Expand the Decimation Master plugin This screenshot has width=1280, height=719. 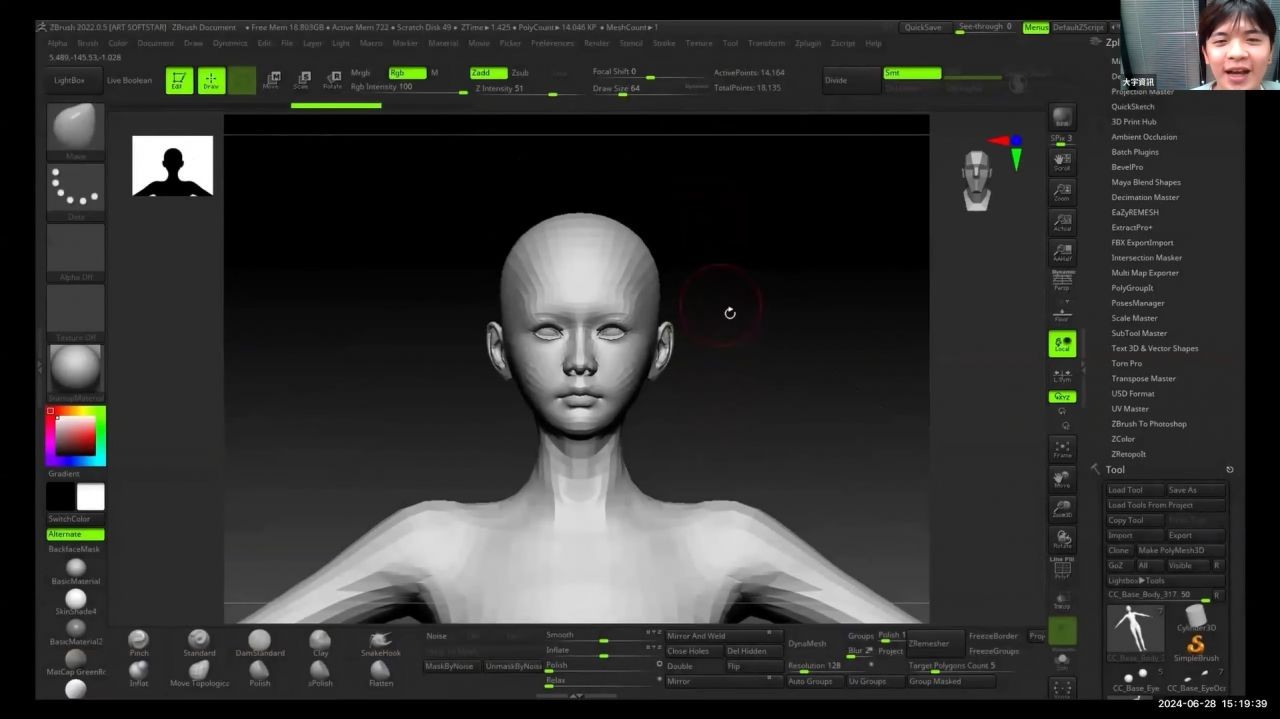[1145, 197]
